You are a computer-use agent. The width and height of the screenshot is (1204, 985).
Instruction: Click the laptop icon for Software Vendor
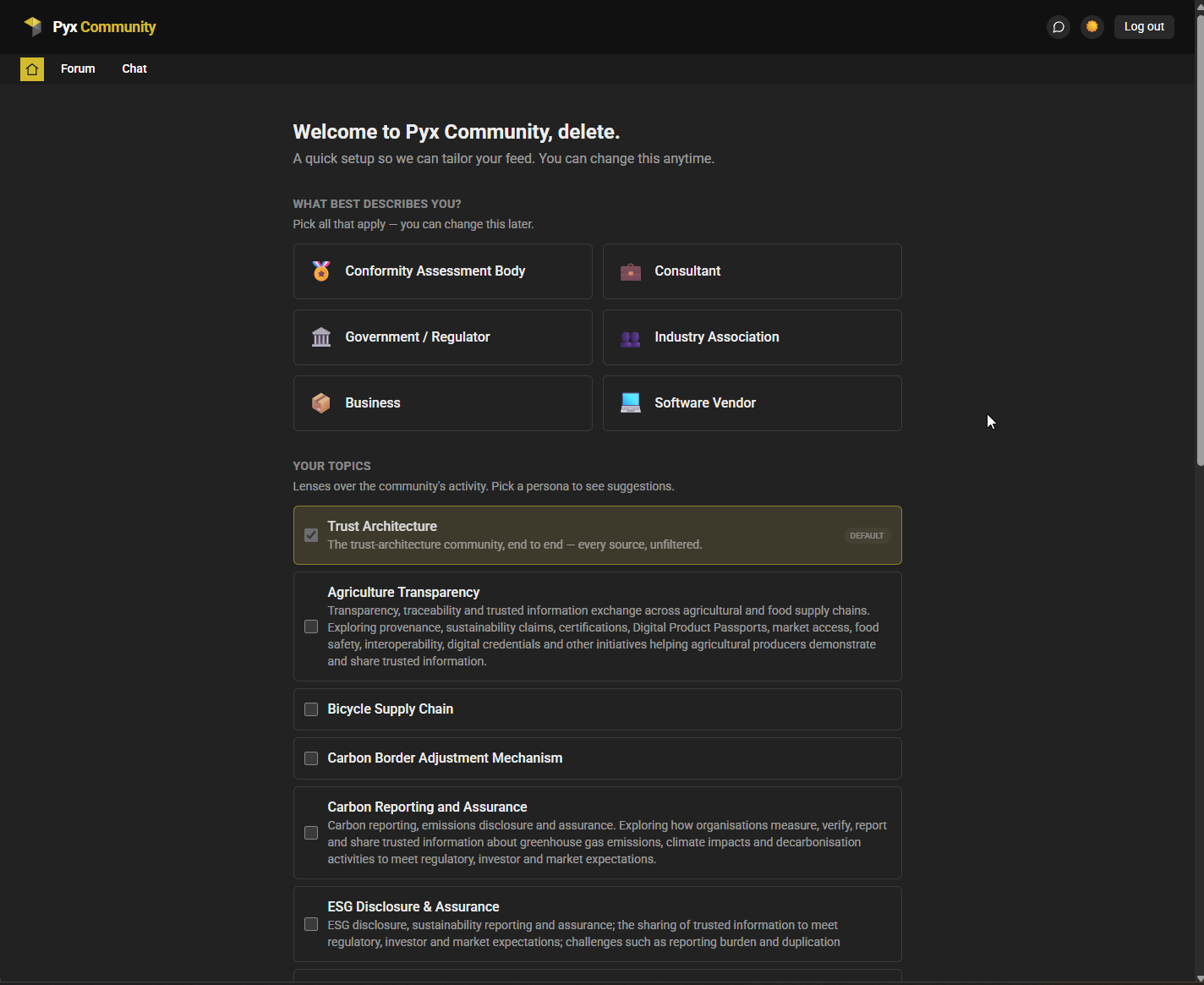631,403
